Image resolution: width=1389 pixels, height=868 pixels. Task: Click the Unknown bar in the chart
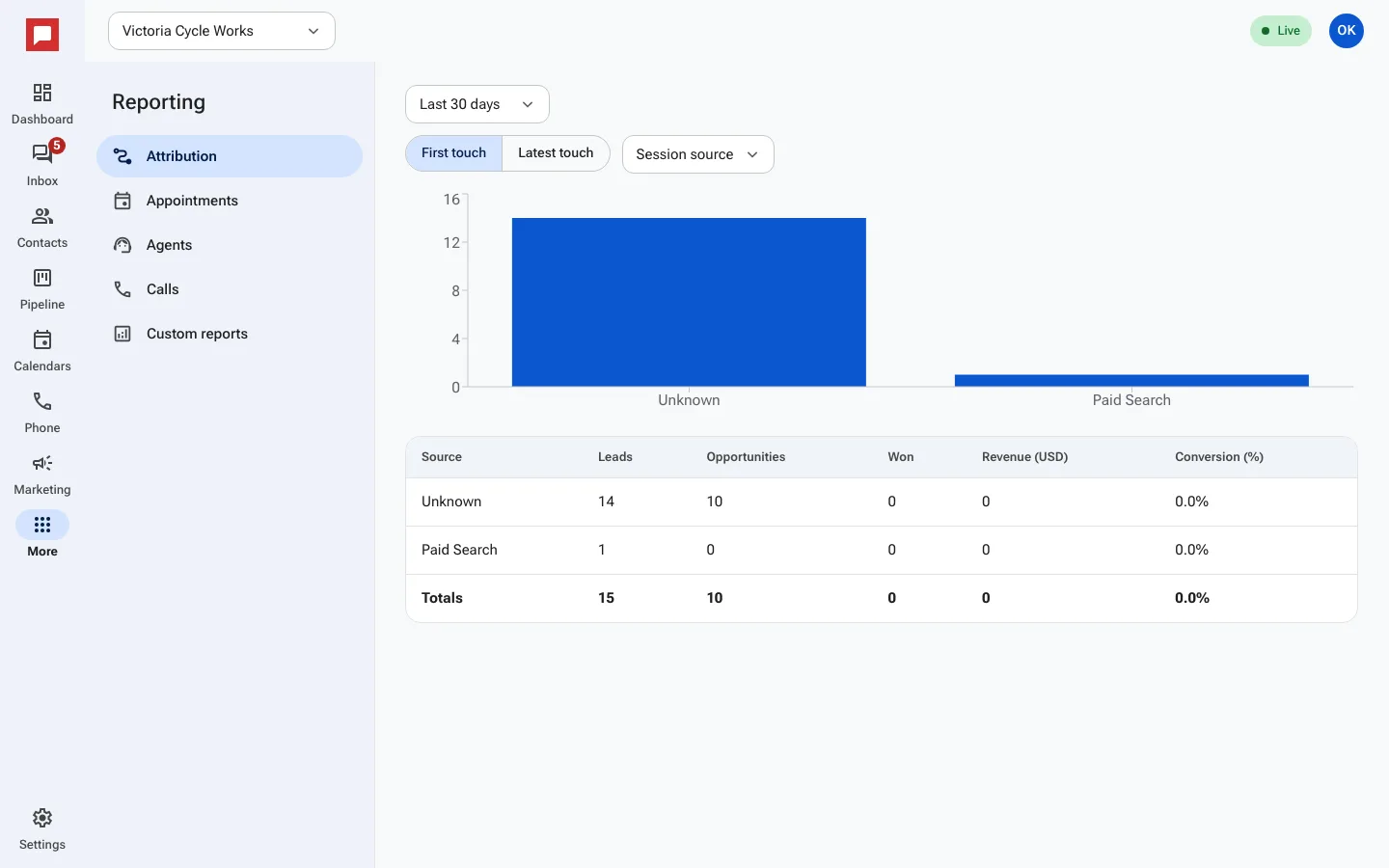(x=689, y=302)
